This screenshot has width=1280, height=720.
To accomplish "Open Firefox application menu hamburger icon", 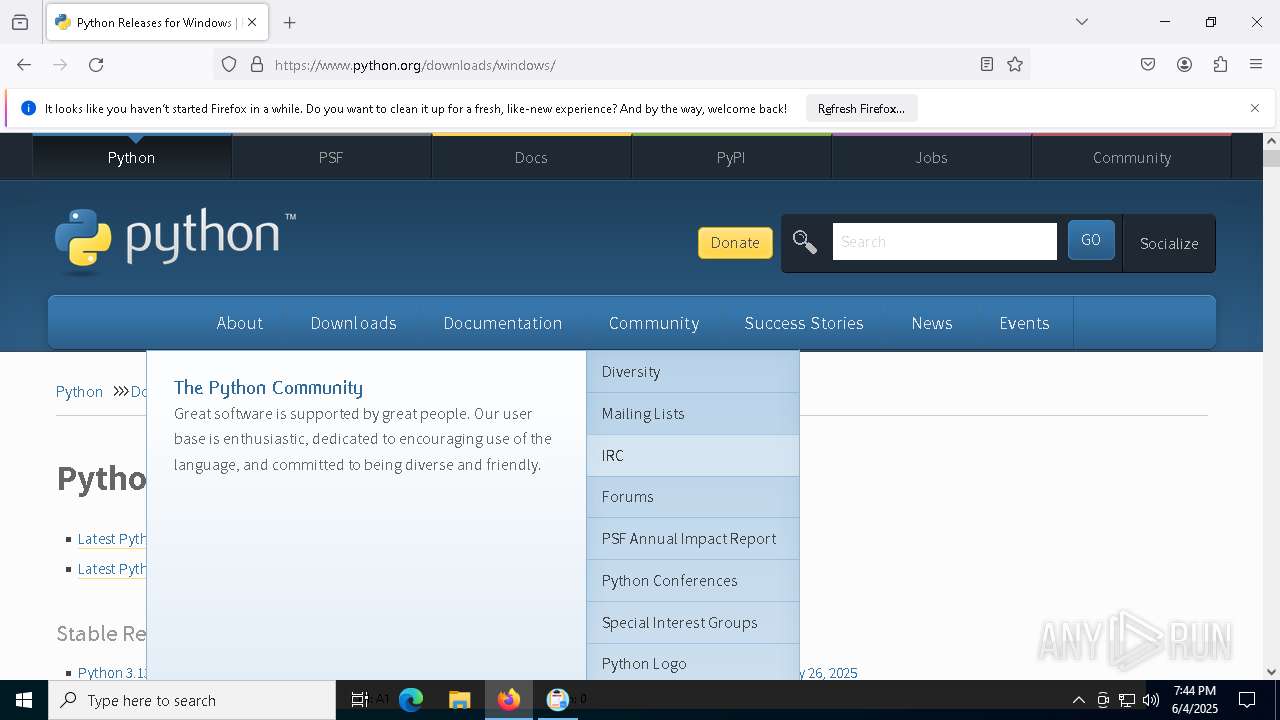I will [x=1256, y=65].
